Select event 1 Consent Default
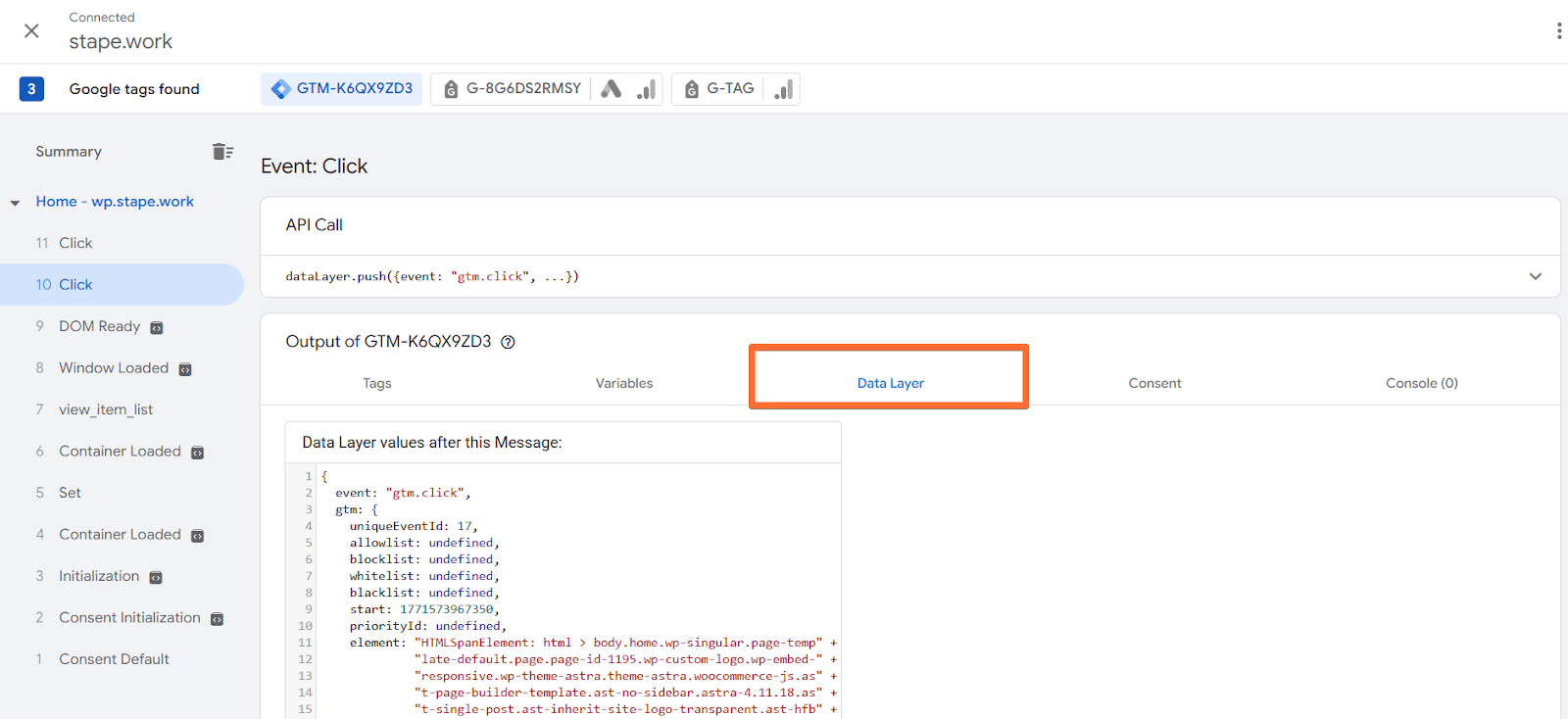Image resolution: width=1568 pixels, height=719 pixels. [122, 659]
